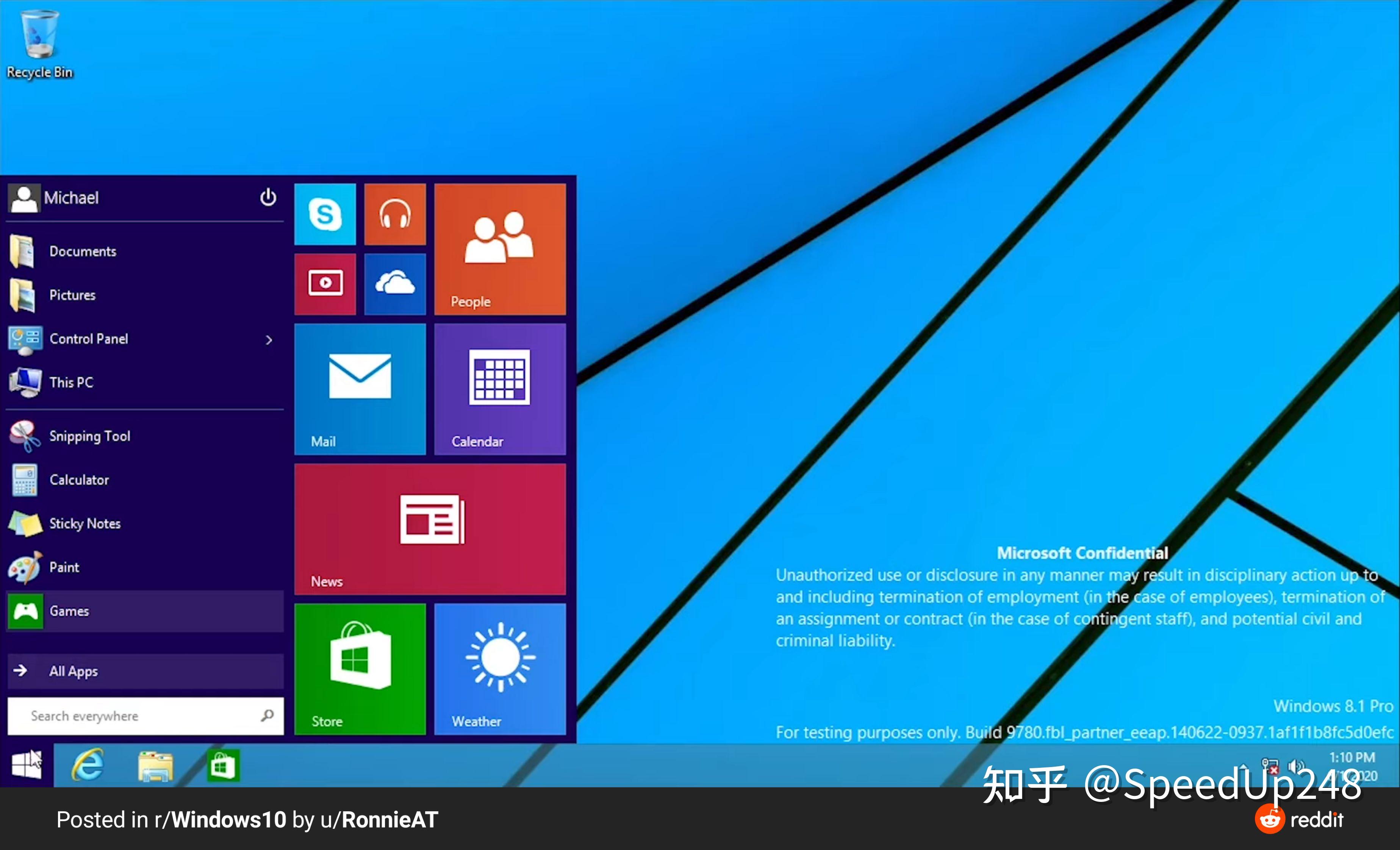Image resolution: width=1400 pixels, height=850 pixels.
Task: Launch Sticky Notes
Action: 145,523
